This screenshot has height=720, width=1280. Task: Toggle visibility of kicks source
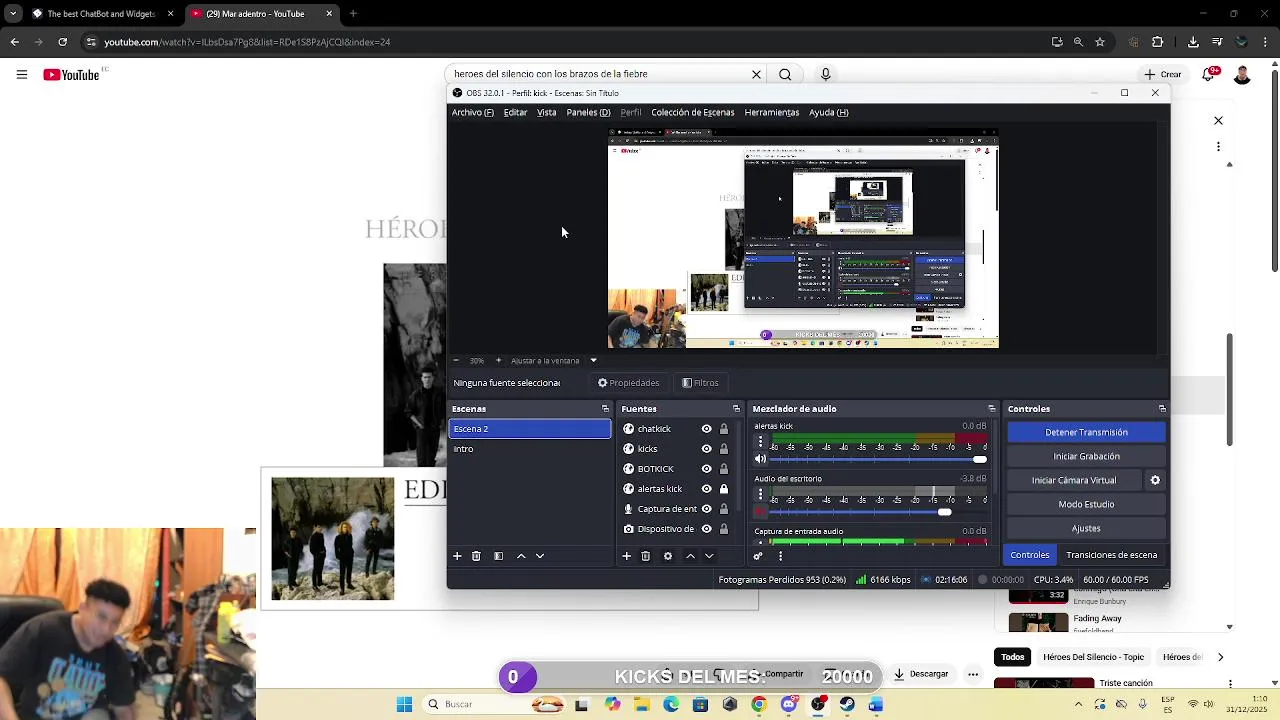[x=706, y=449]
